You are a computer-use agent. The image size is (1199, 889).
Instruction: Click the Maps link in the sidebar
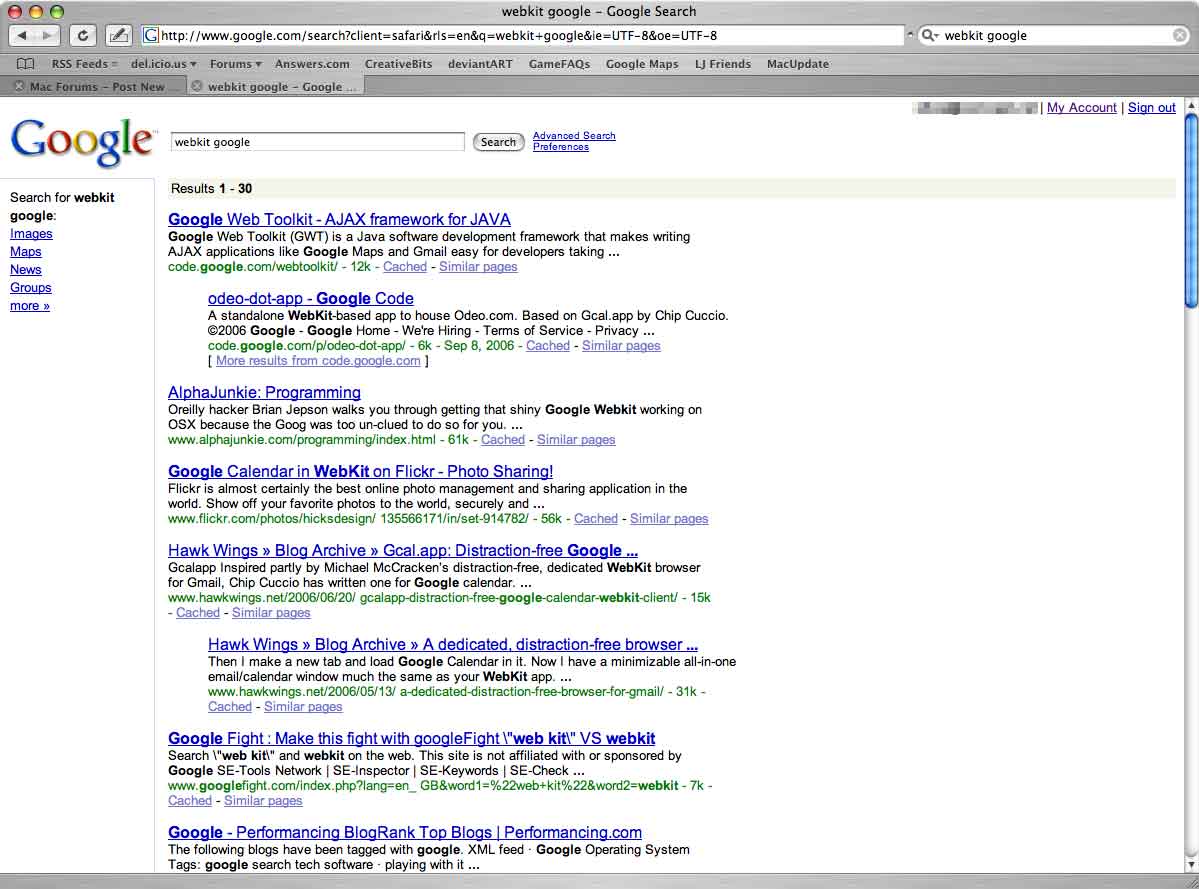tap(26, 251)
